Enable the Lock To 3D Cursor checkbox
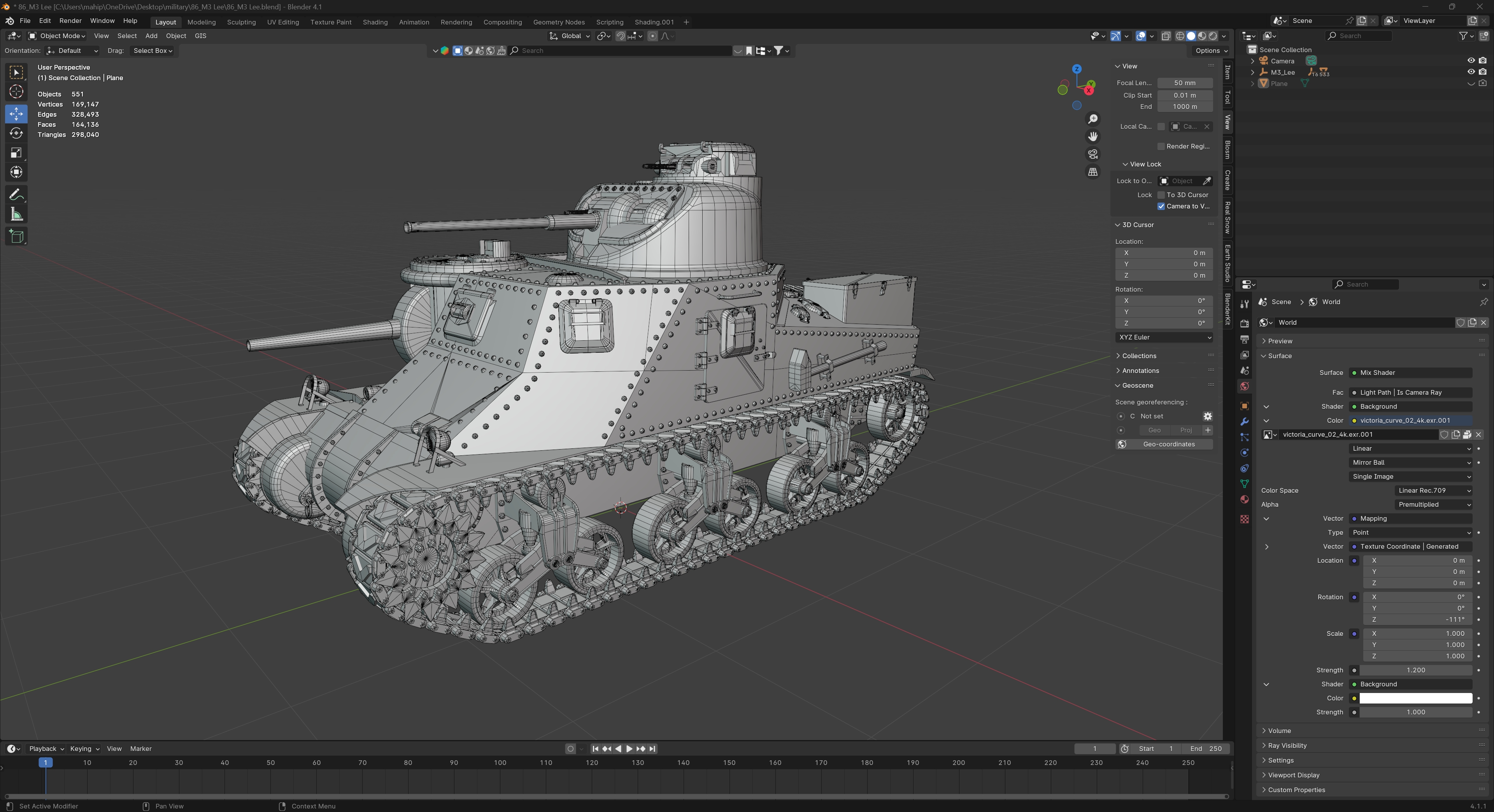This screenshot has height=812, width=1494. 1161,195
